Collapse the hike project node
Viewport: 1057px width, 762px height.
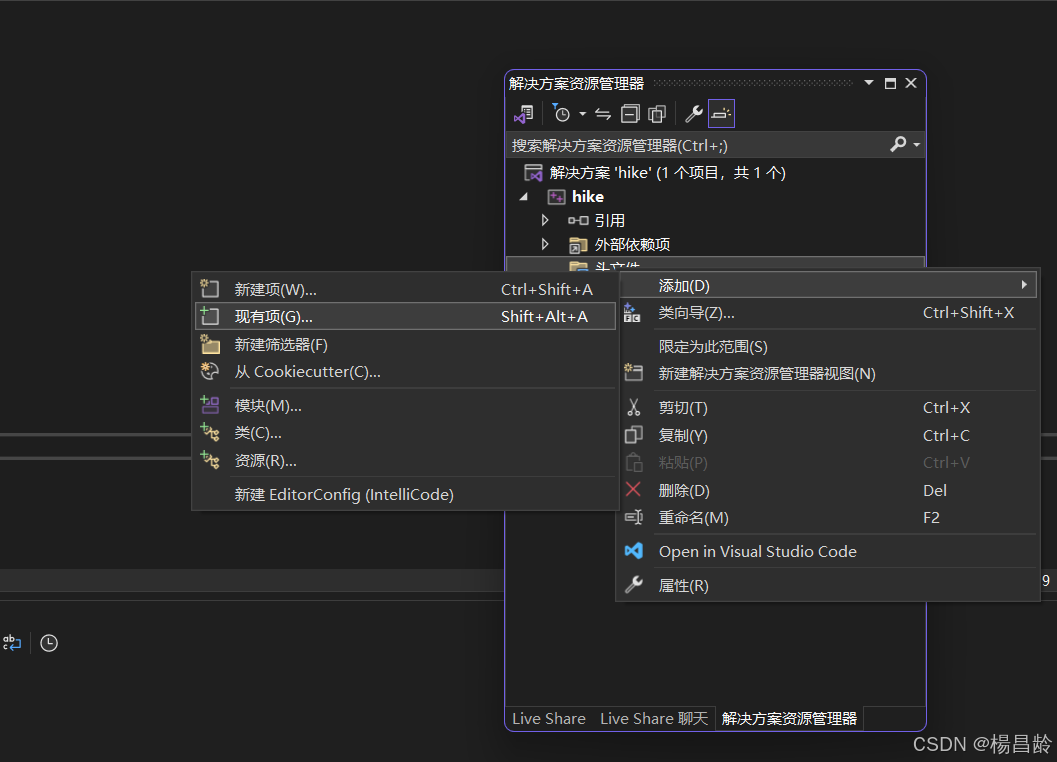click(x=522, y=196)
